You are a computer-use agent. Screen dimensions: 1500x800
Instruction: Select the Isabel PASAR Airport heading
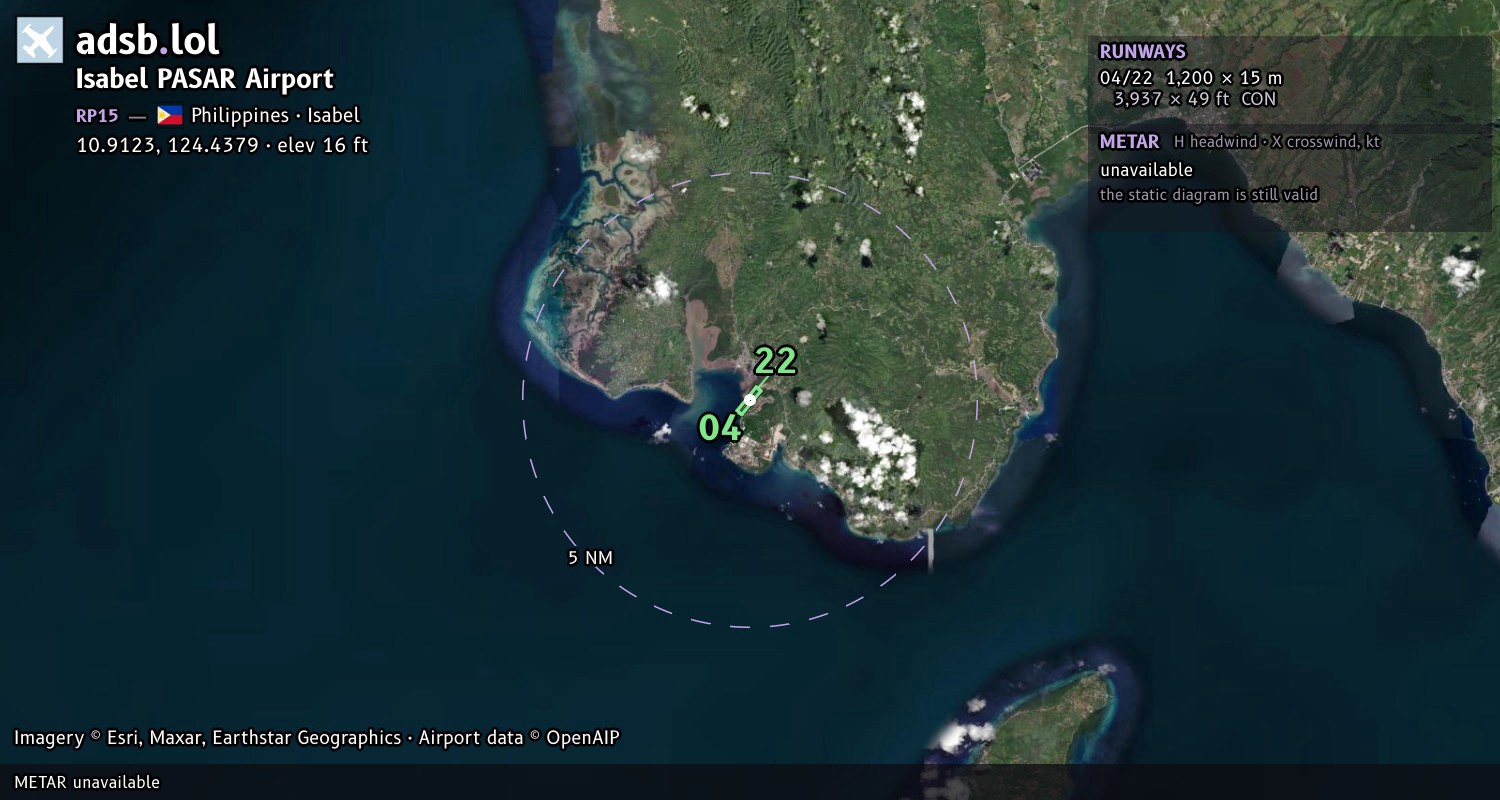click(205, 79)
